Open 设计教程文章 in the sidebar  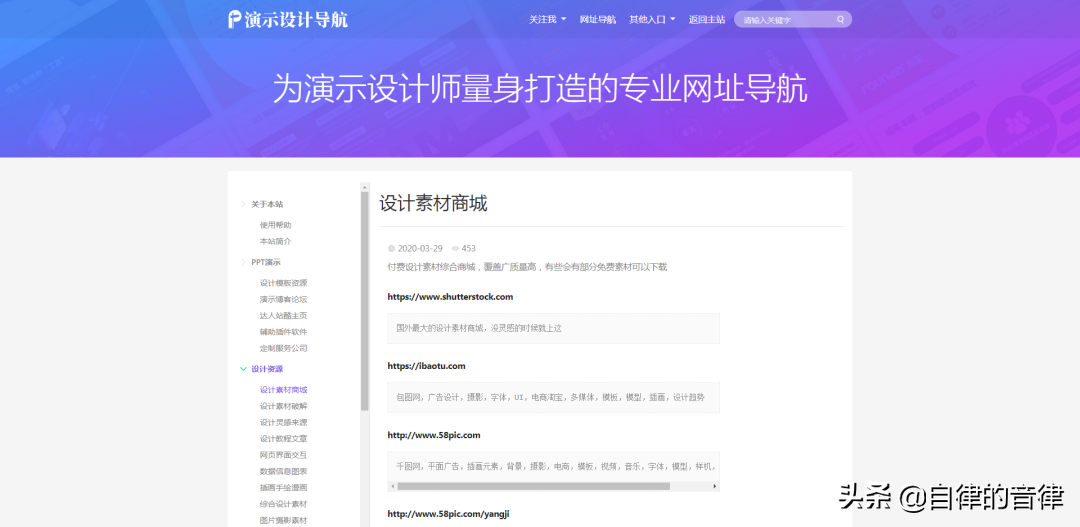[x=283, y=438]
